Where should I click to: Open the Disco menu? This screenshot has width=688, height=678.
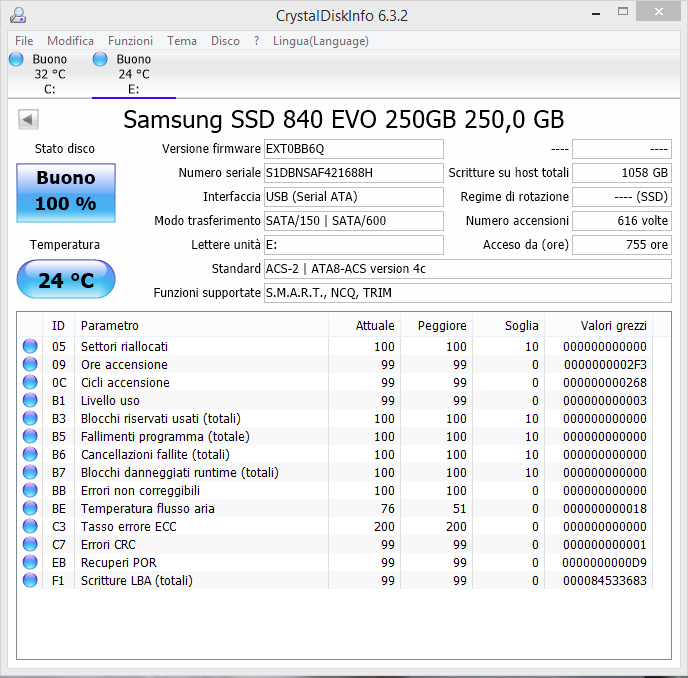pyautogui.click(x=225, y=41)
